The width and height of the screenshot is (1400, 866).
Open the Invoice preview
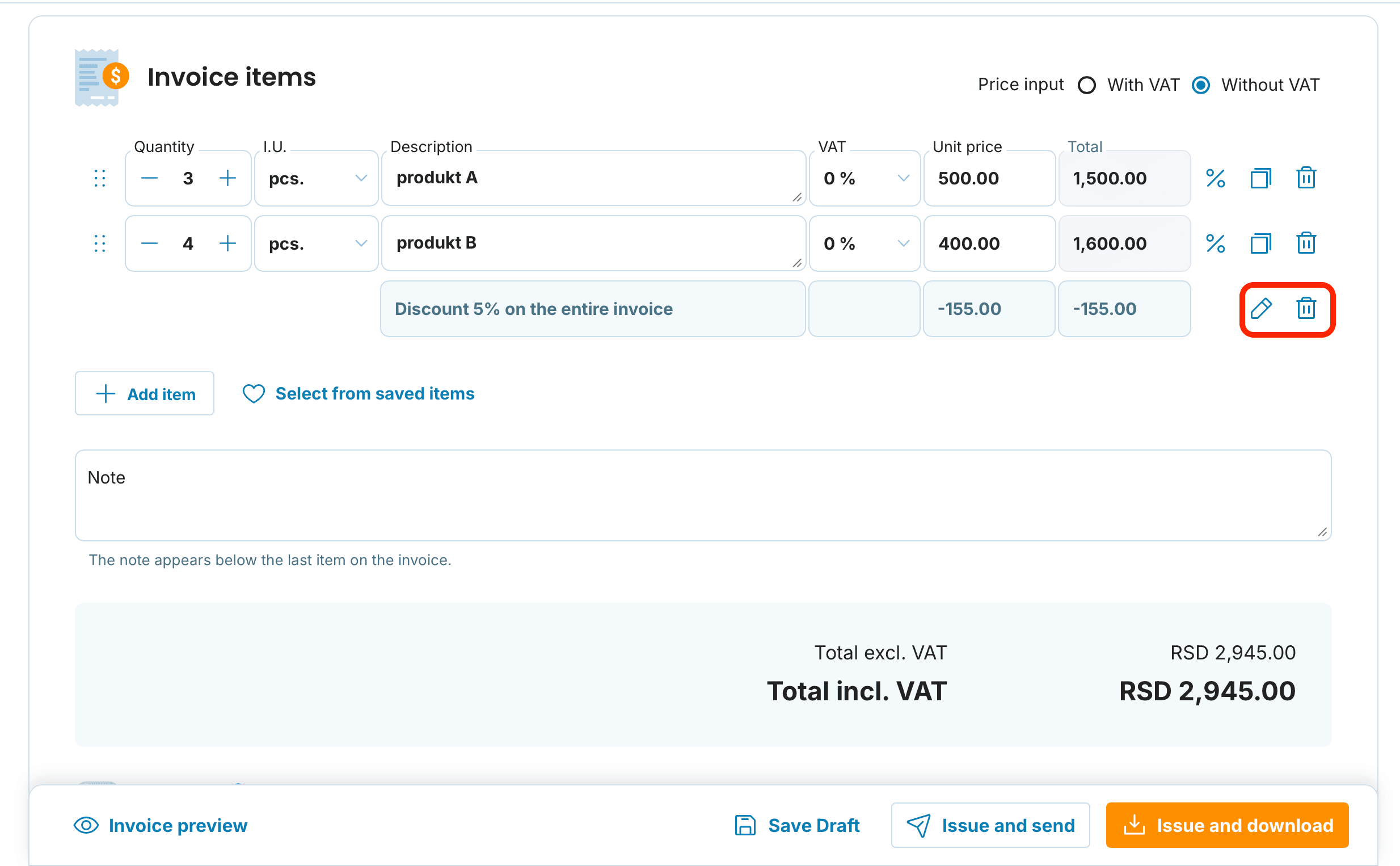coord(161,825)
